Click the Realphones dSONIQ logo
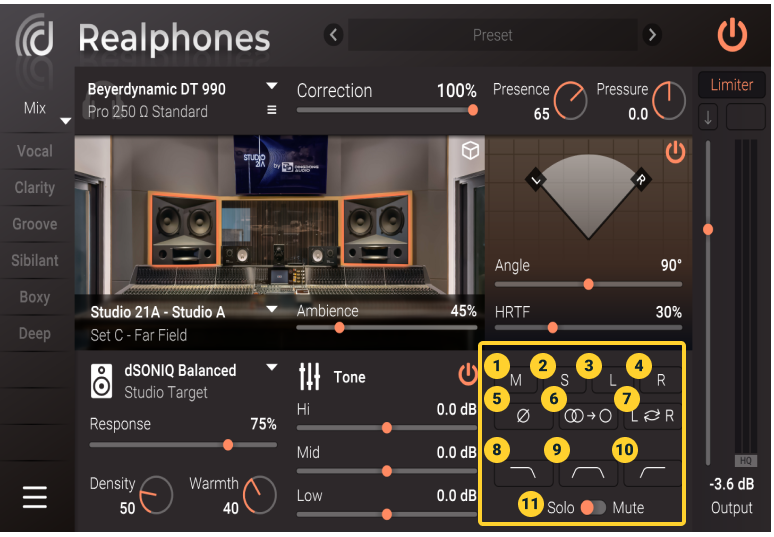The image size is (774, 537). coord(35,36)
